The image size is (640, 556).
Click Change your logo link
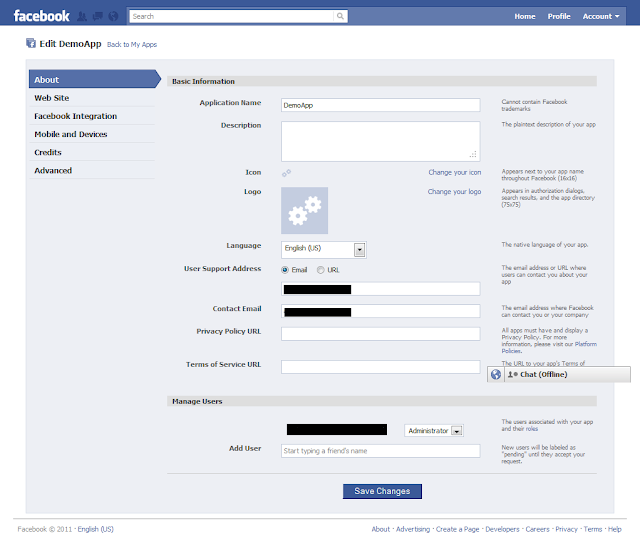454,191
